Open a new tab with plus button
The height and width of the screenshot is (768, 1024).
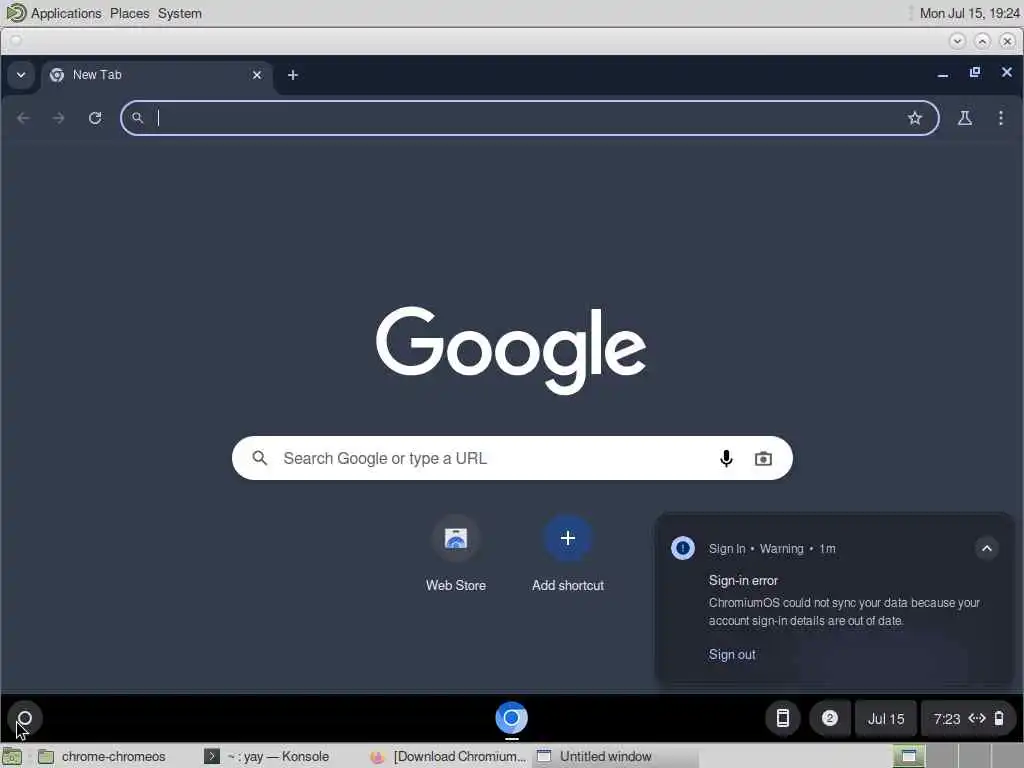point(293,75)
